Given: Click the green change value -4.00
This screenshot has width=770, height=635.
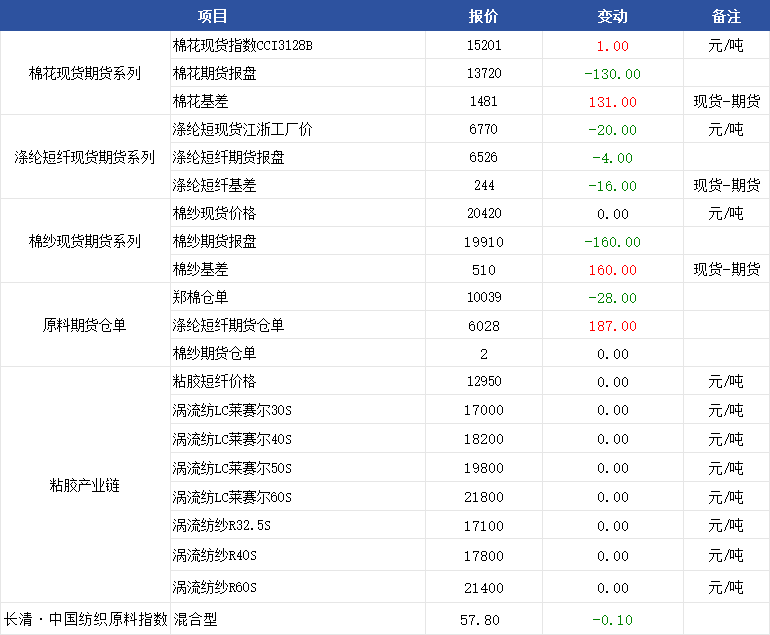Looking at the screenshot, I should click(612, 158).
